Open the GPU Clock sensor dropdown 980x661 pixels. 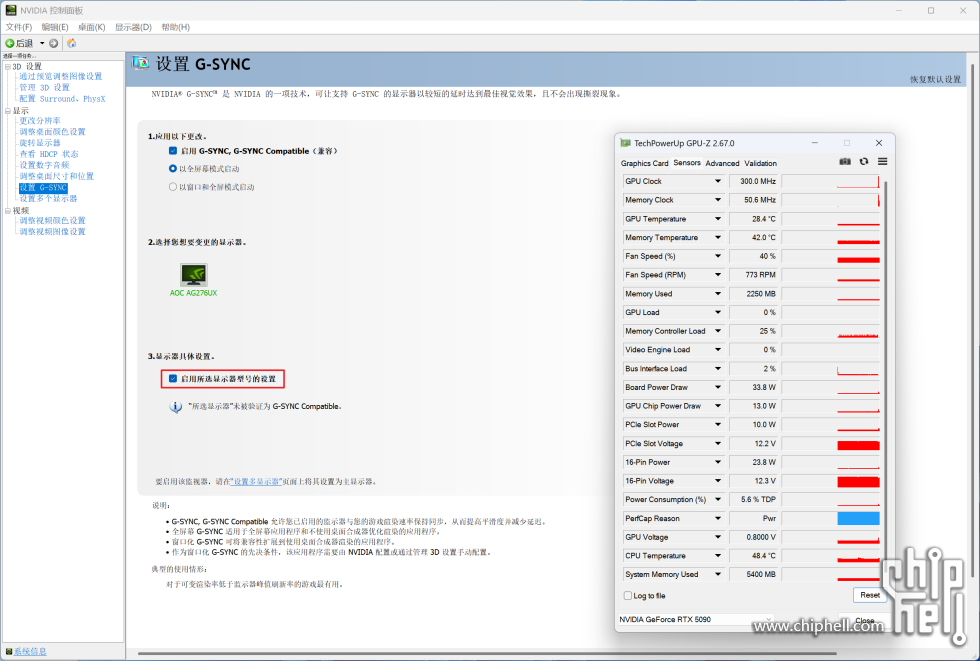pyautogui.click(x=718, y=181)
